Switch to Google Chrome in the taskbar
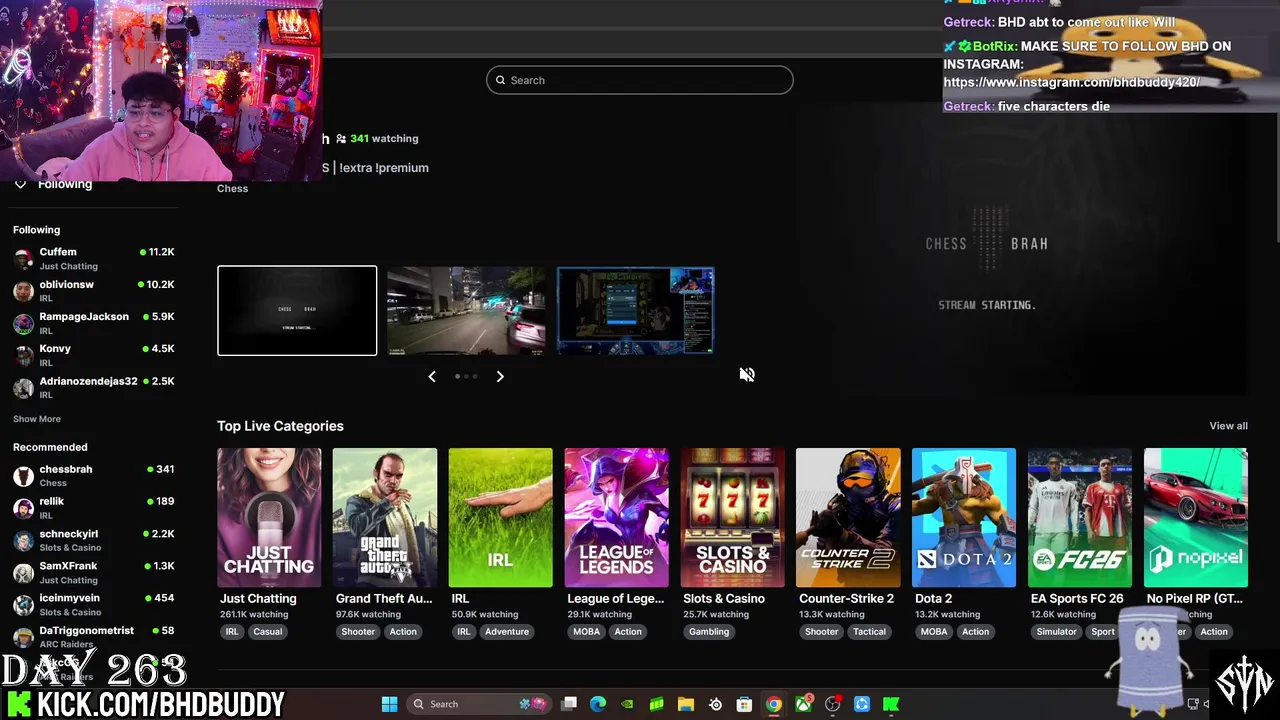 click(x=774, y=704)
